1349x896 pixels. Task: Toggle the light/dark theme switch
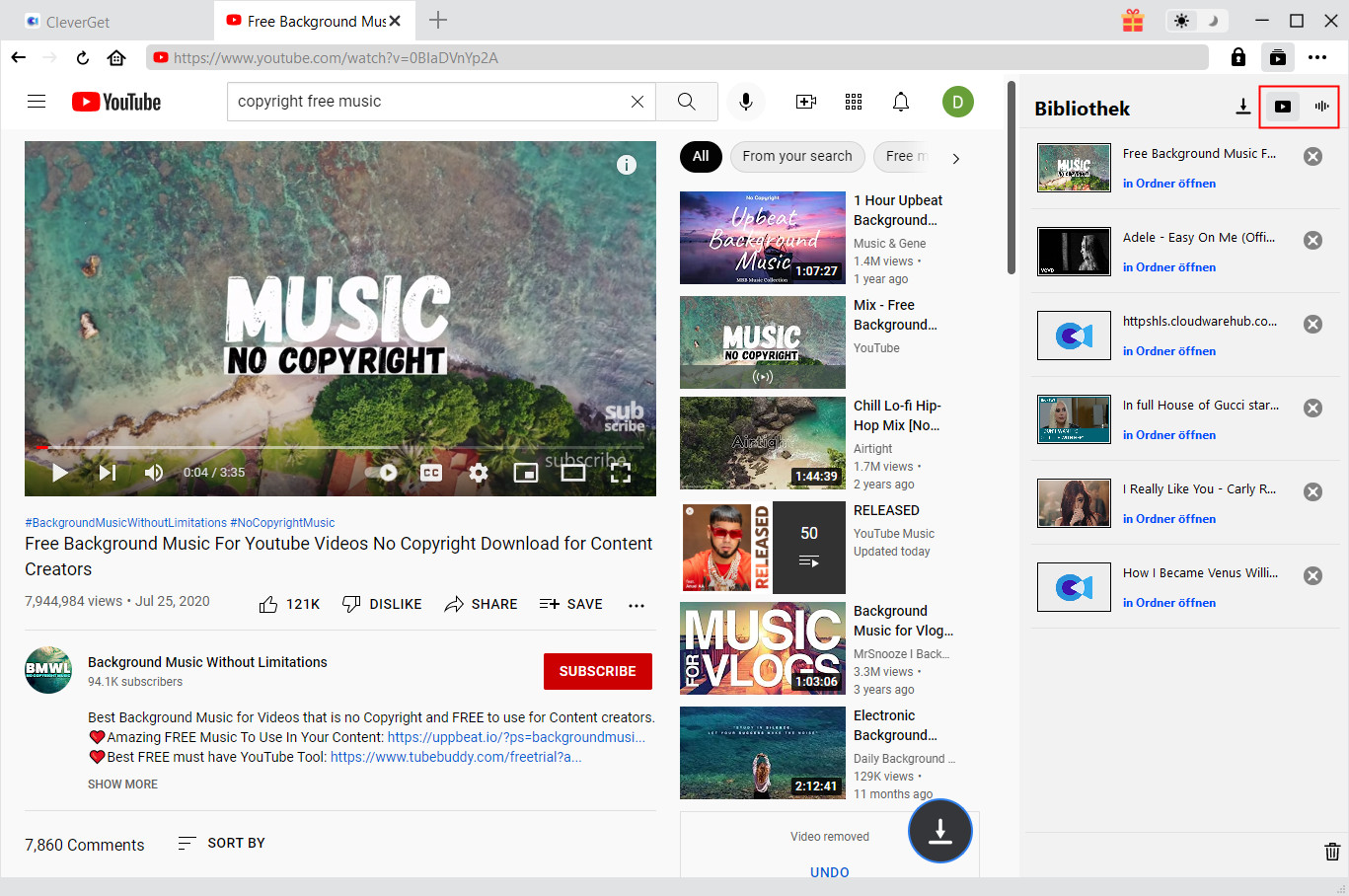click(1195, 21)
